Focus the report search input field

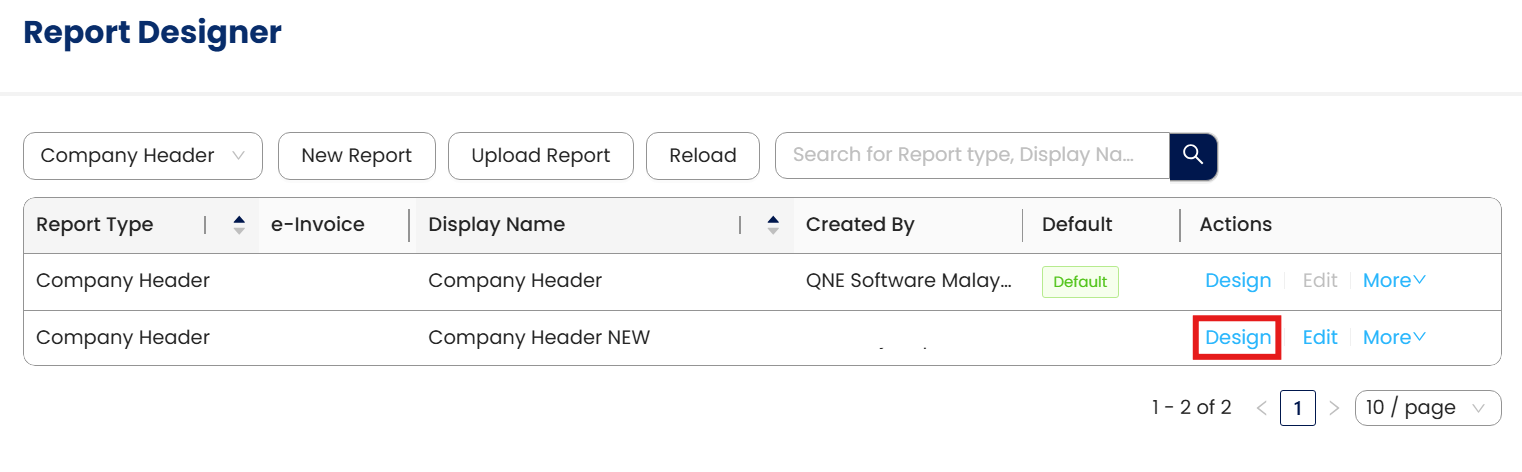tap(971, 155)
